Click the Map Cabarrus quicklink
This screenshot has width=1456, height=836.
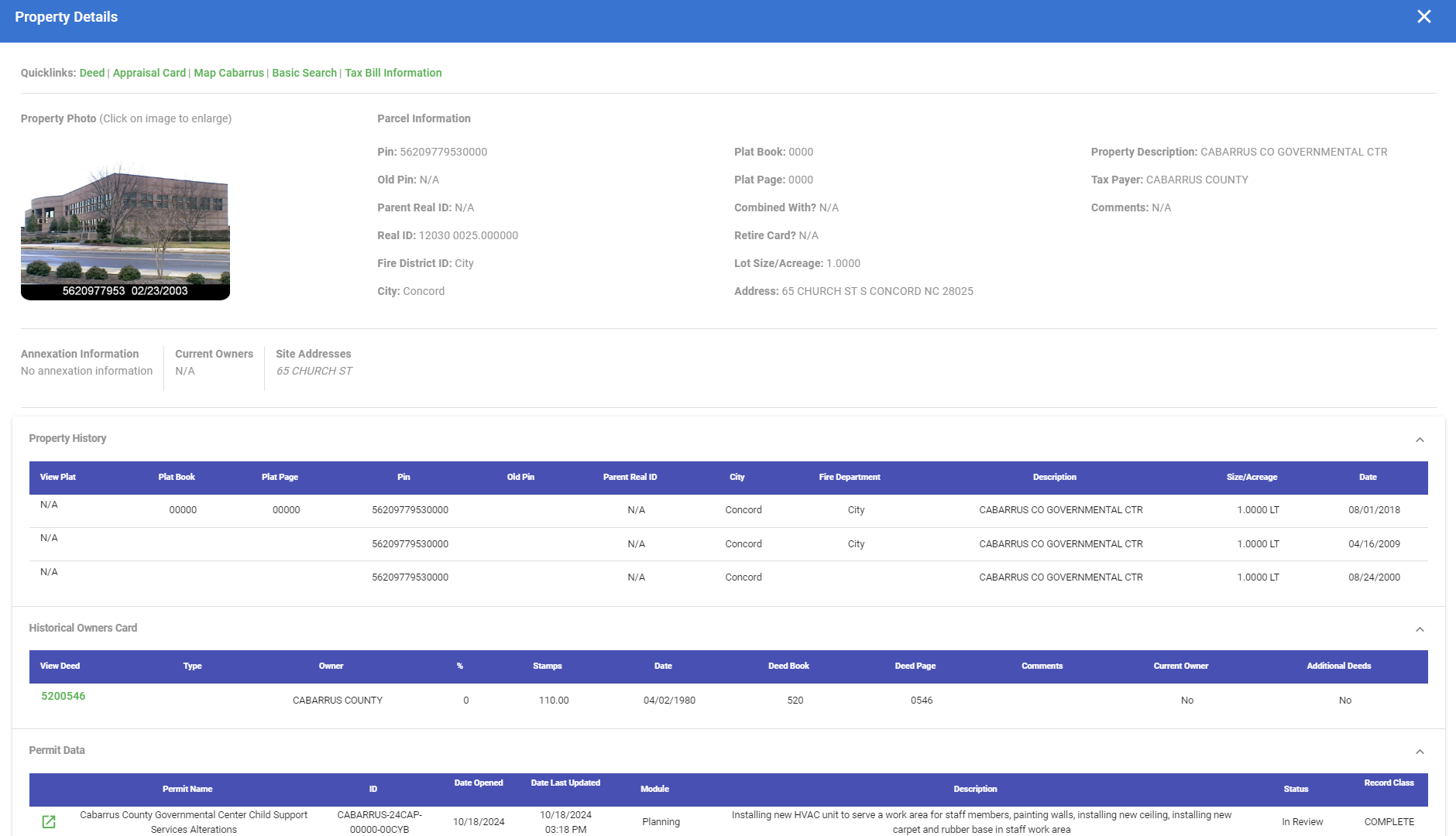[x=228, y=73]
